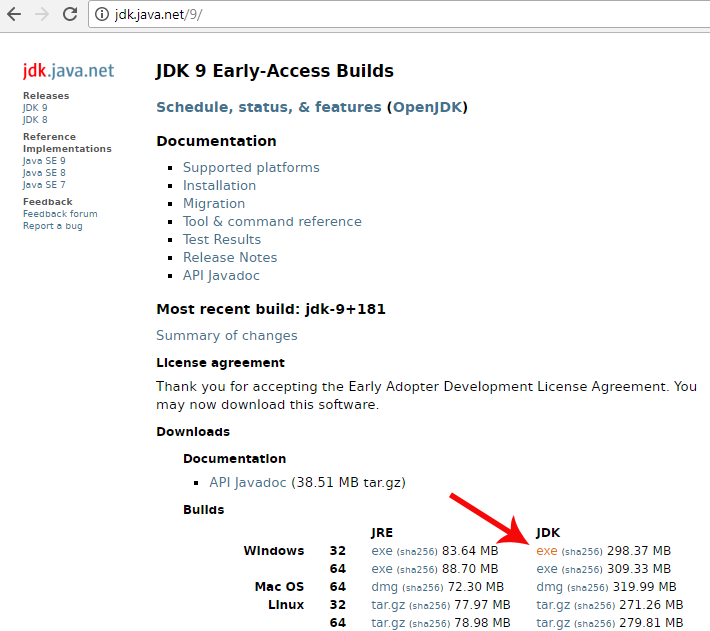Open Summary of changes link
This screenshot has height=631, width=710.
(x=226, y=335)
